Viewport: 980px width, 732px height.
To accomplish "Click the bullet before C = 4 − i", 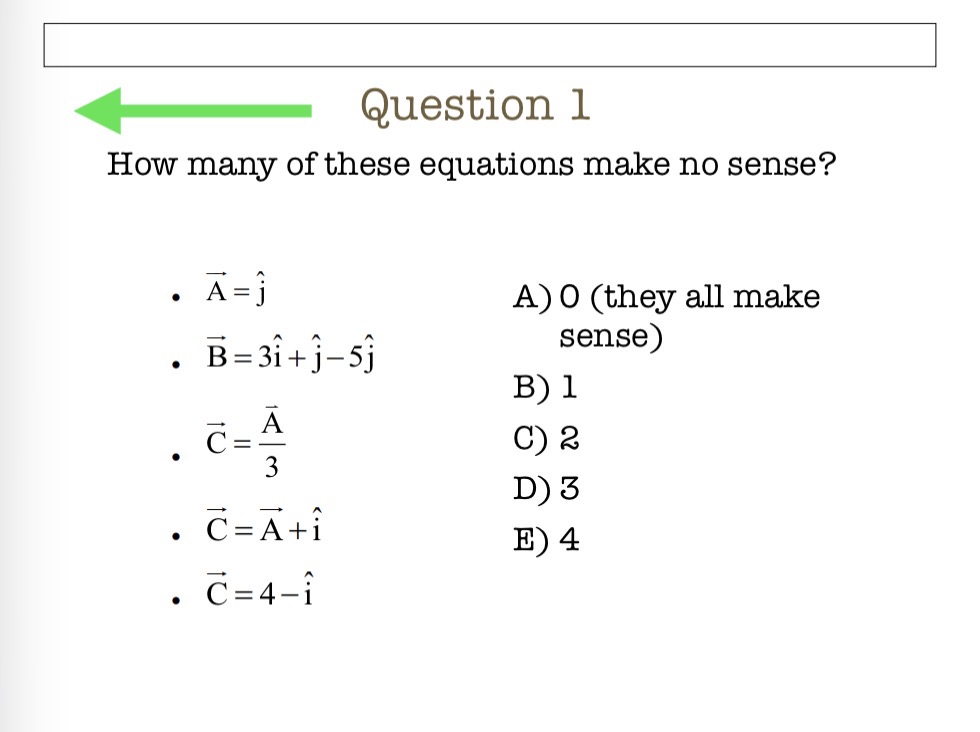I will (176, 600).
